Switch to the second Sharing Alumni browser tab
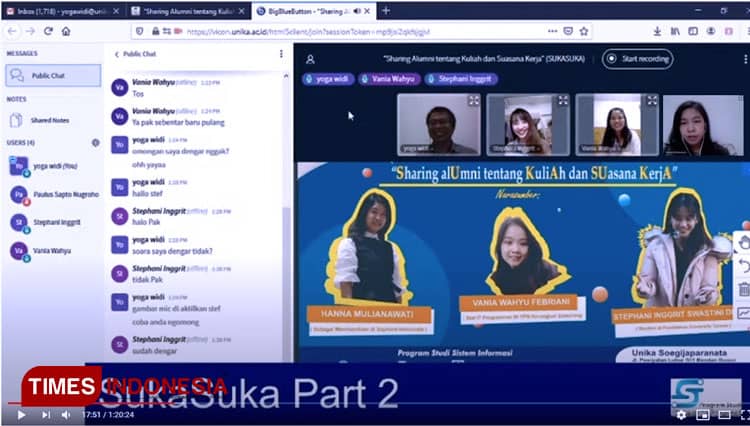The image size is (750, 426). 188,11
